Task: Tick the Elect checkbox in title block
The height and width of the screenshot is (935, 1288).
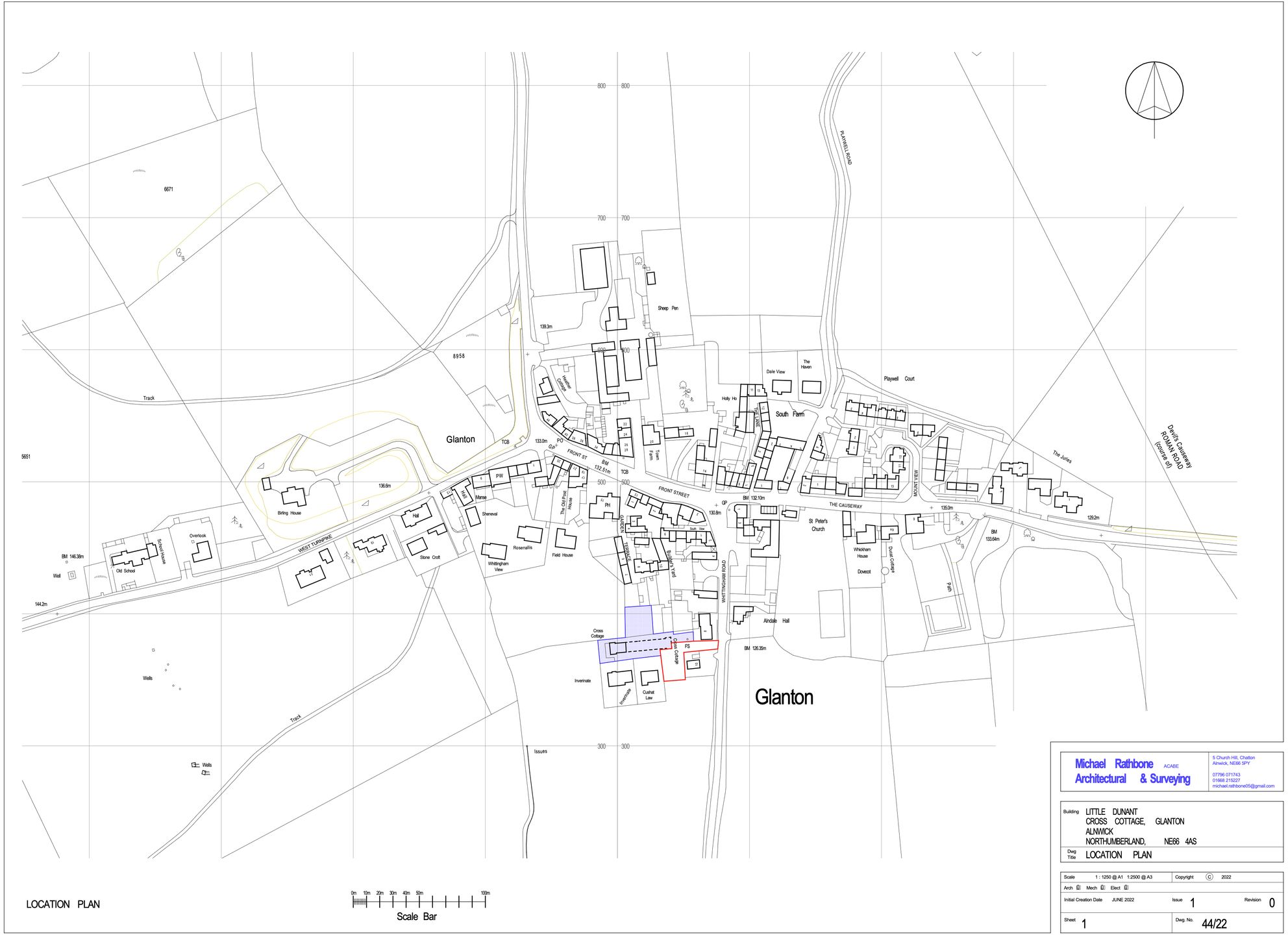Action: 1126,888
